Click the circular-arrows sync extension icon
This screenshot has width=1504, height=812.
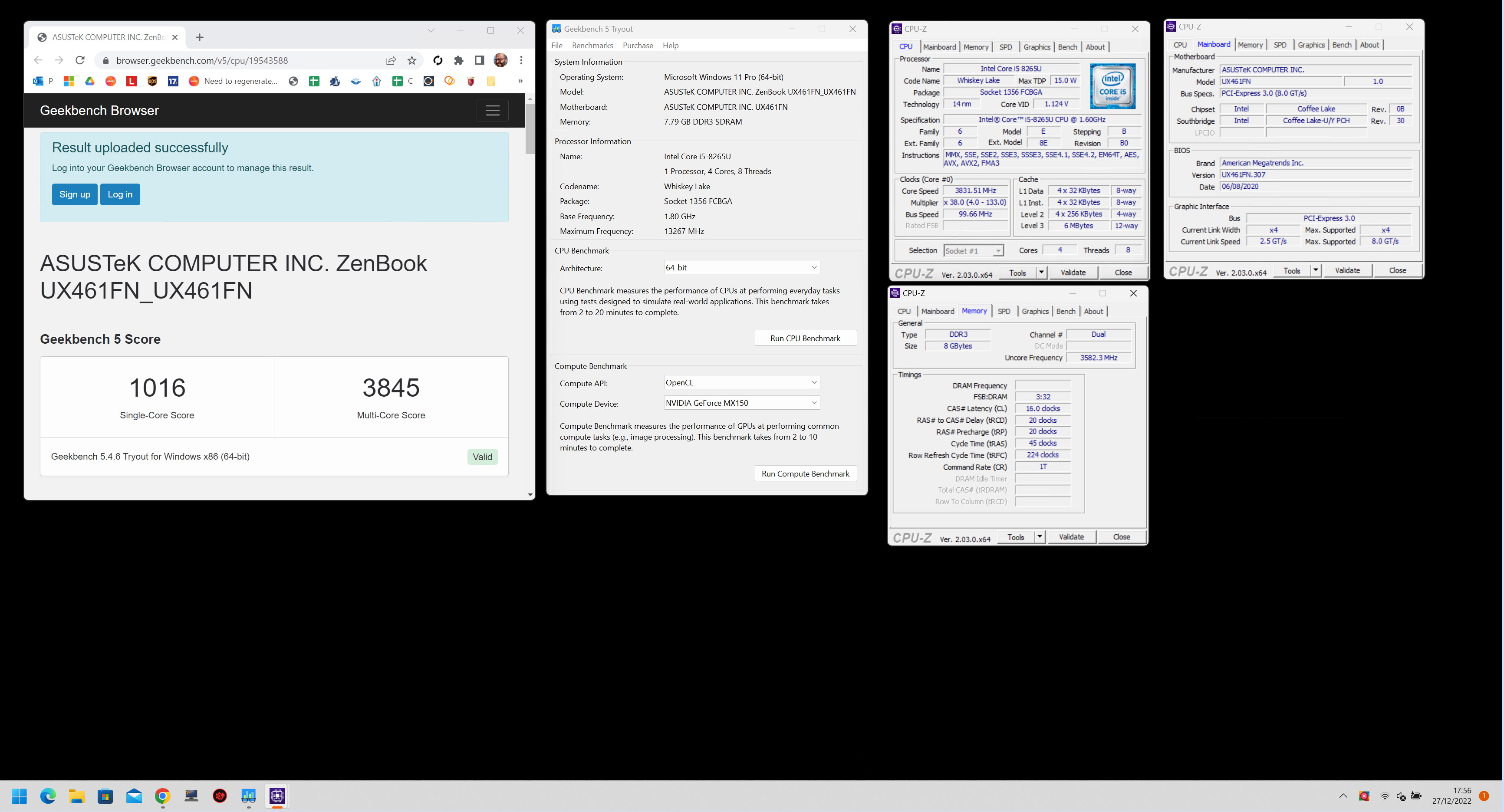tap(438, 60)
